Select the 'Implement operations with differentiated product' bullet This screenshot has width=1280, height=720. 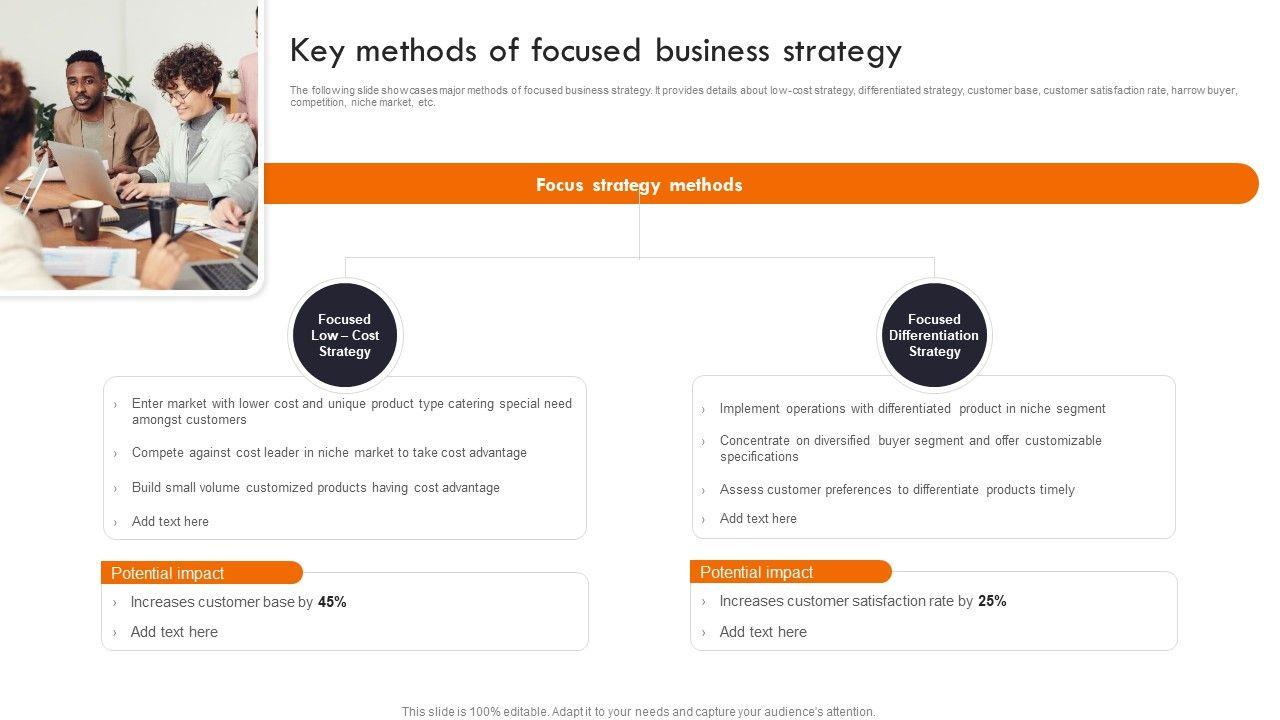[x=912, y=409]
